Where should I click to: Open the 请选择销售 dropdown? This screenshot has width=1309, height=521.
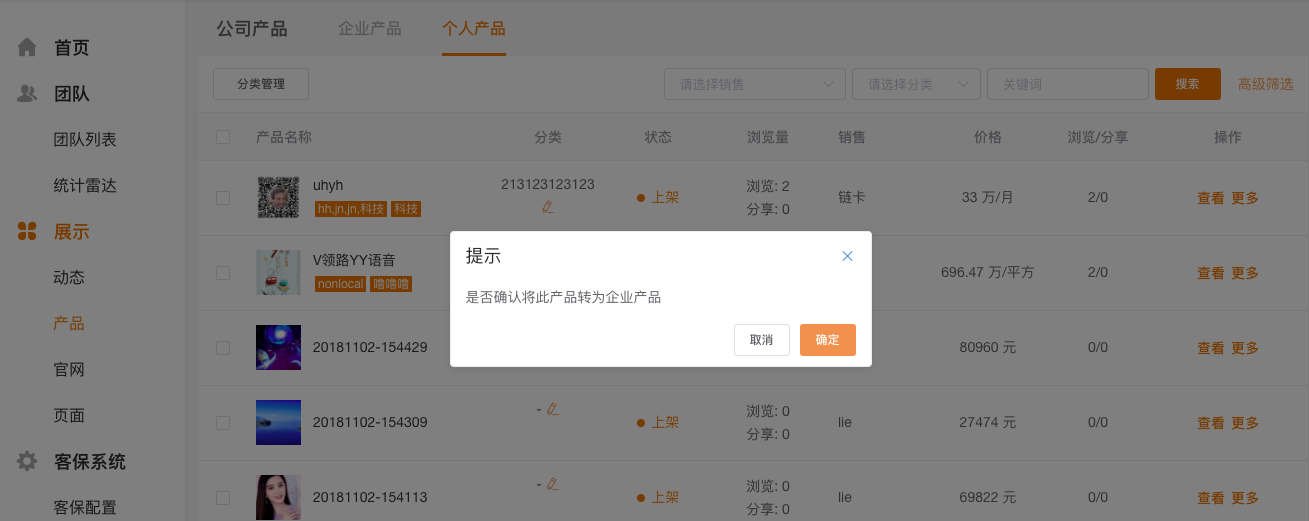(x=755, y=84)
